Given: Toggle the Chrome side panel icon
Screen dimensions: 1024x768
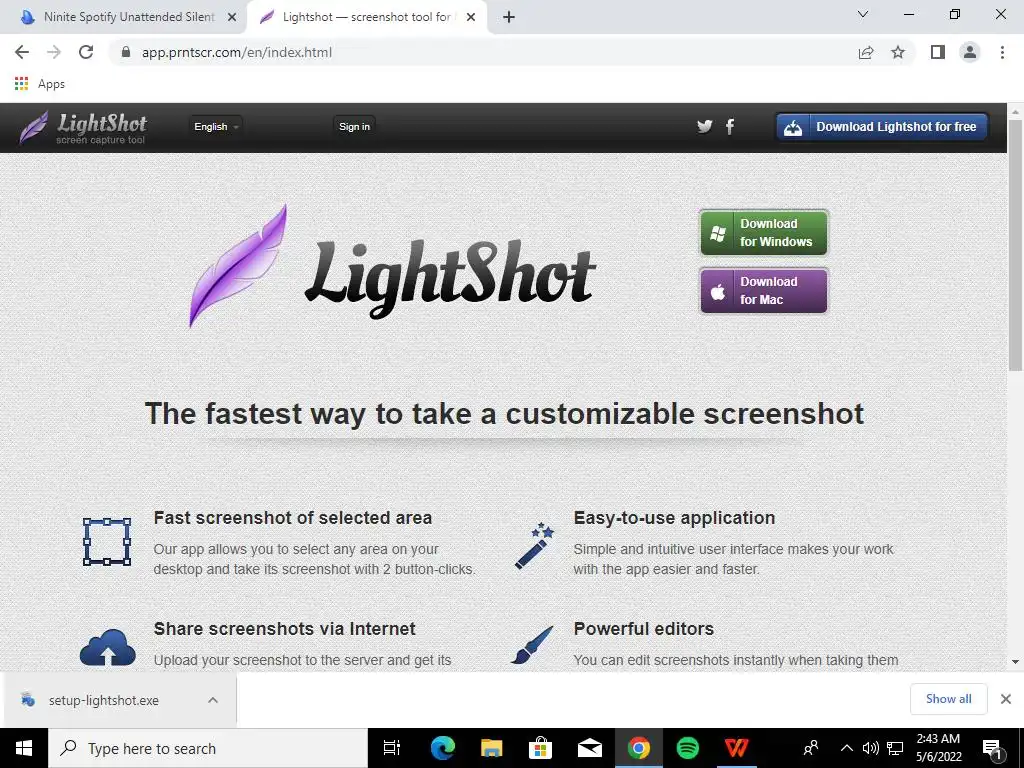Looking at the screenshot, I should pos(938,52).
